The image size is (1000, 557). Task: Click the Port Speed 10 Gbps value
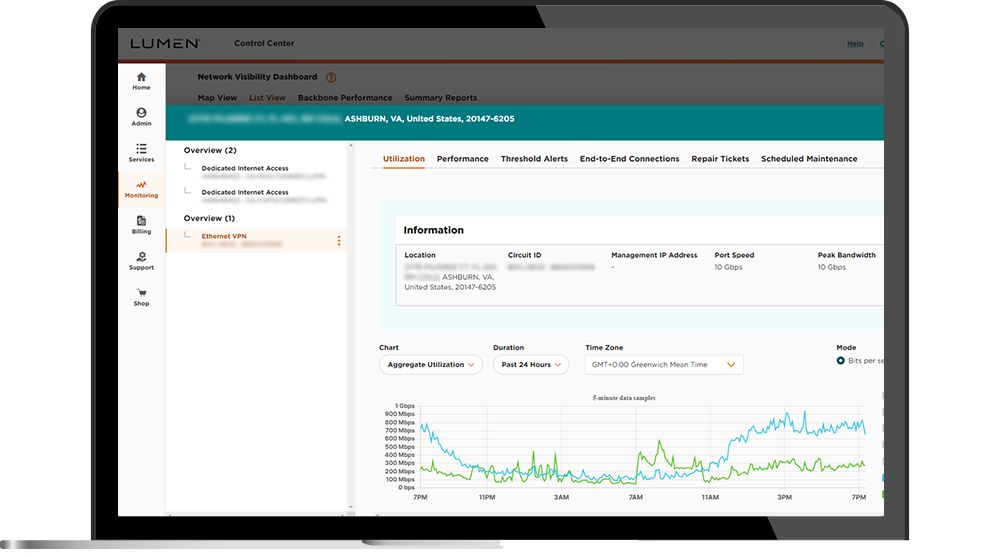click(728, 267)
